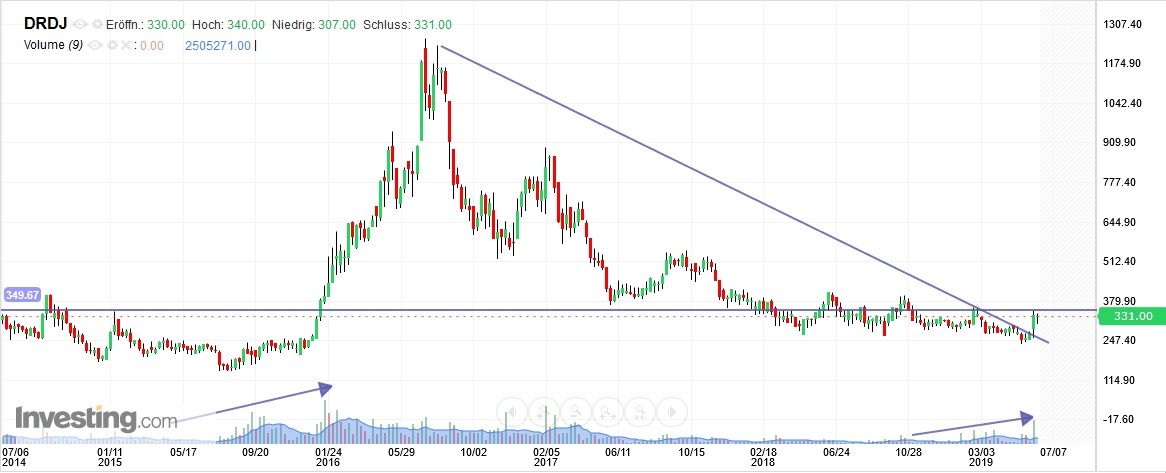Click the compress time scale magnifier button
The height and width of the screenshot is (473, 1166).
[640, 411]
